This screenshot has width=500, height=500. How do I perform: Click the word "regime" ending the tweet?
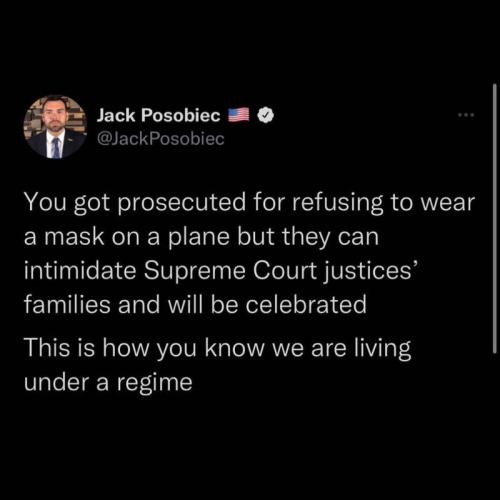[x=155, y=383]
